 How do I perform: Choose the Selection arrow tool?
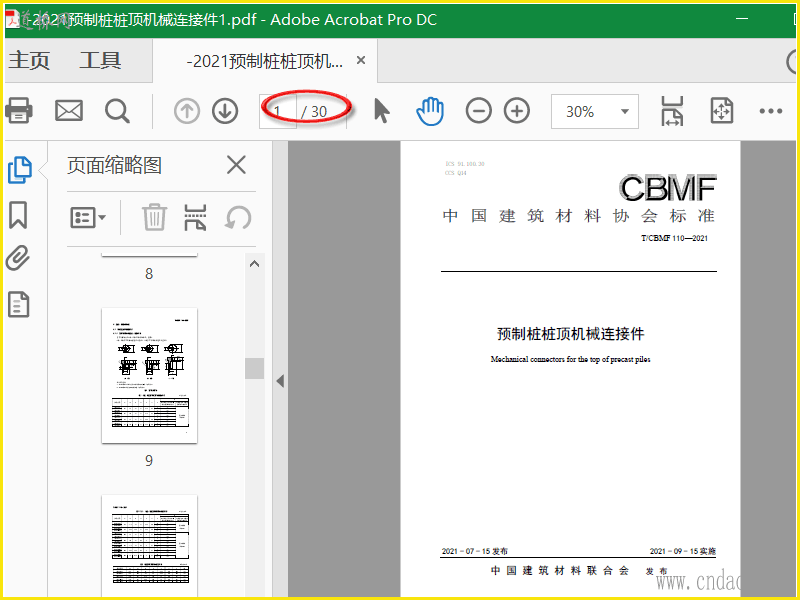coord(382,111)
